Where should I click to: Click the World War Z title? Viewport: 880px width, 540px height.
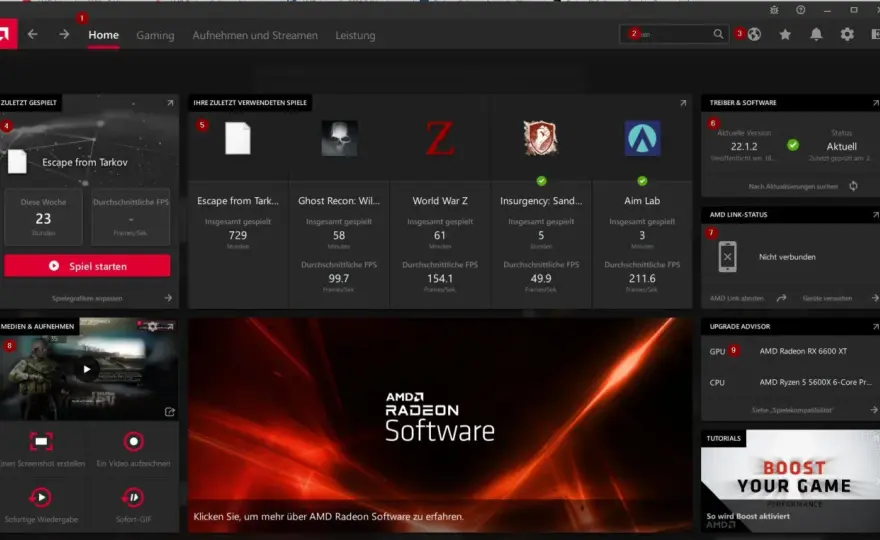[x=440, y=200]
